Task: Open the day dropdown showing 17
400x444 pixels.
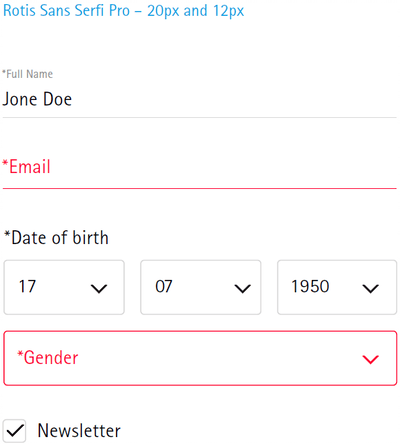Action: [x=64, y=287]
